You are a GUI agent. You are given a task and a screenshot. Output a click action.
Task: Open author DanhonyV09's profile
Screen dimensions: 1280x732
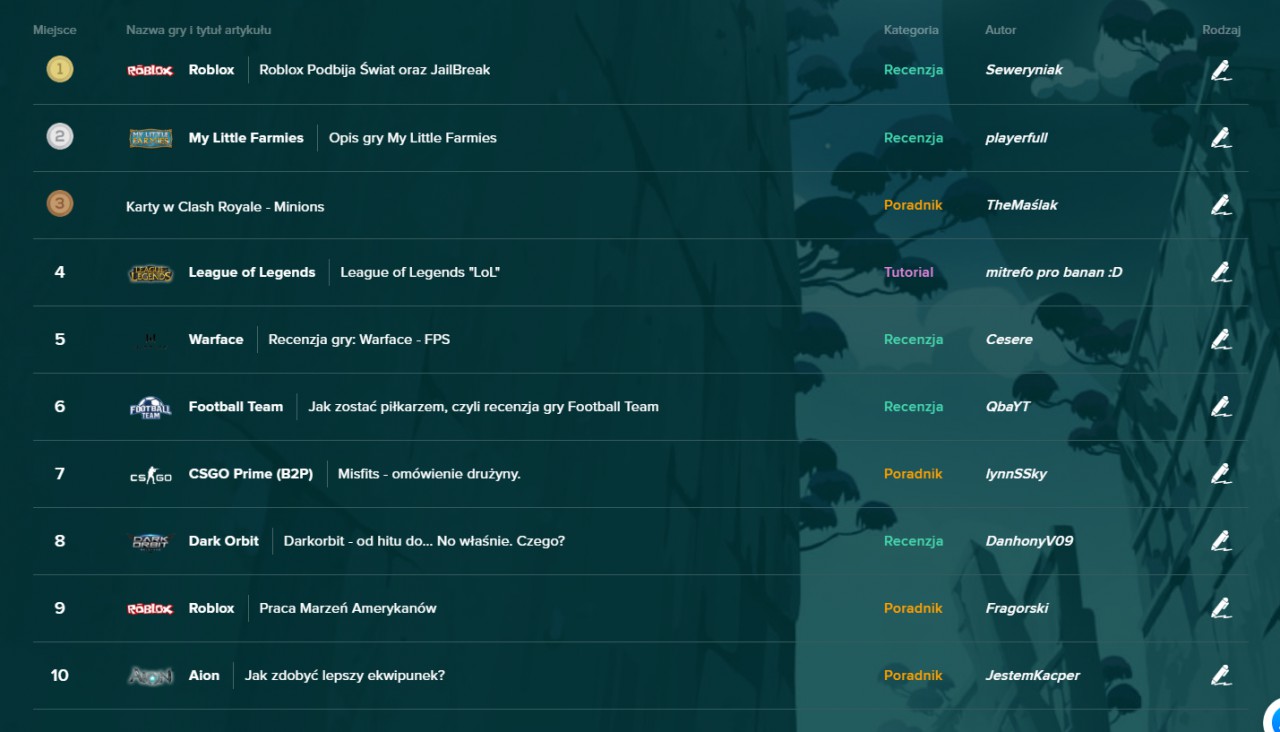point(1029,541)
